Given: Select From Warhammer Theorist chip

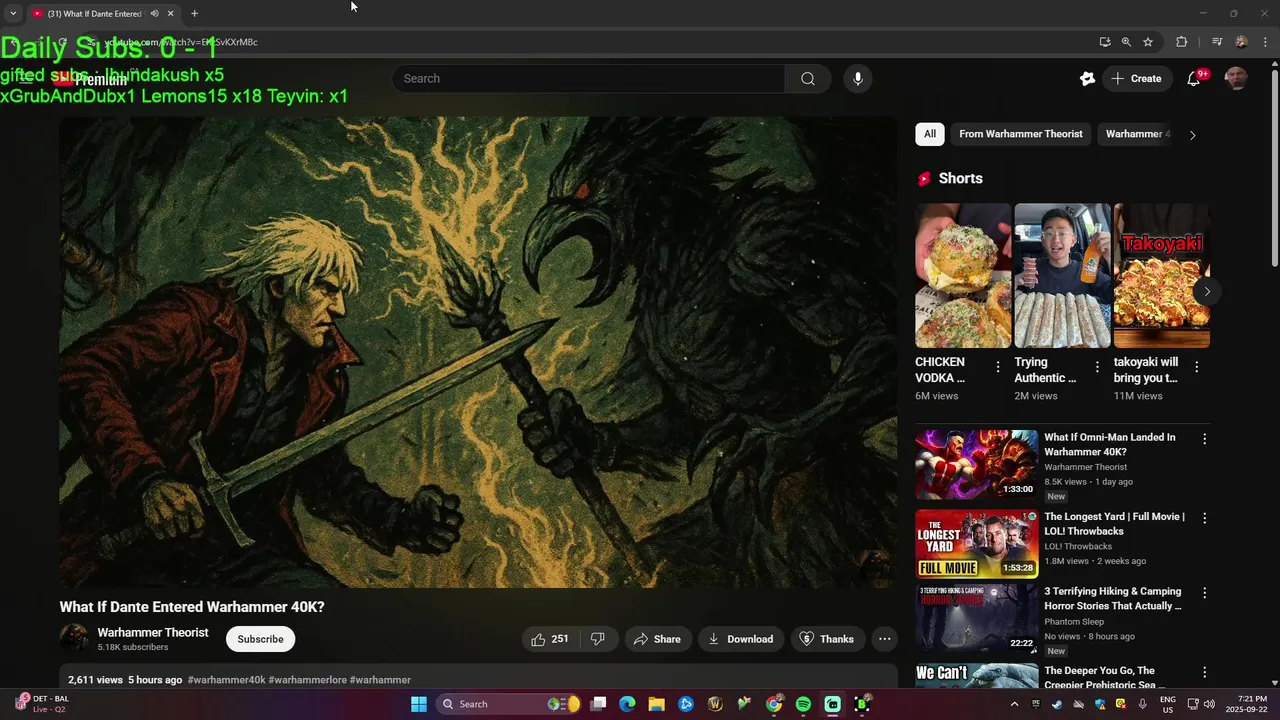Looking at the screenshot, I should [1021, 134].
